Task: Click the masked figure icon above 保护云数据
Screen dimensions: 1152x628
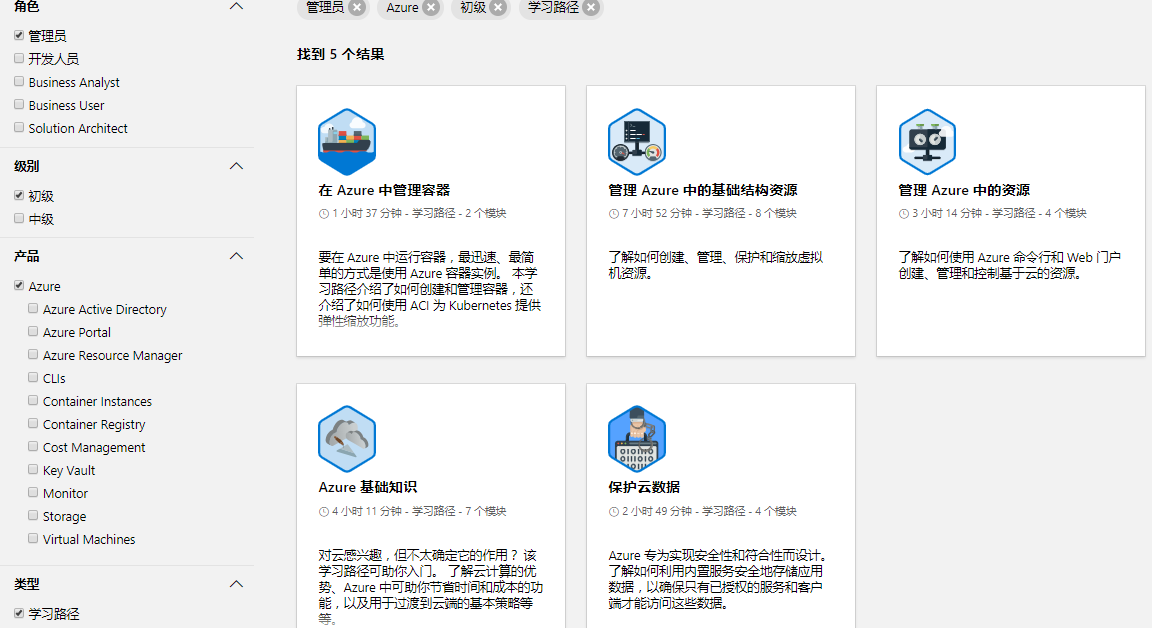Action: pyautogui.click(x=637, y=438)
